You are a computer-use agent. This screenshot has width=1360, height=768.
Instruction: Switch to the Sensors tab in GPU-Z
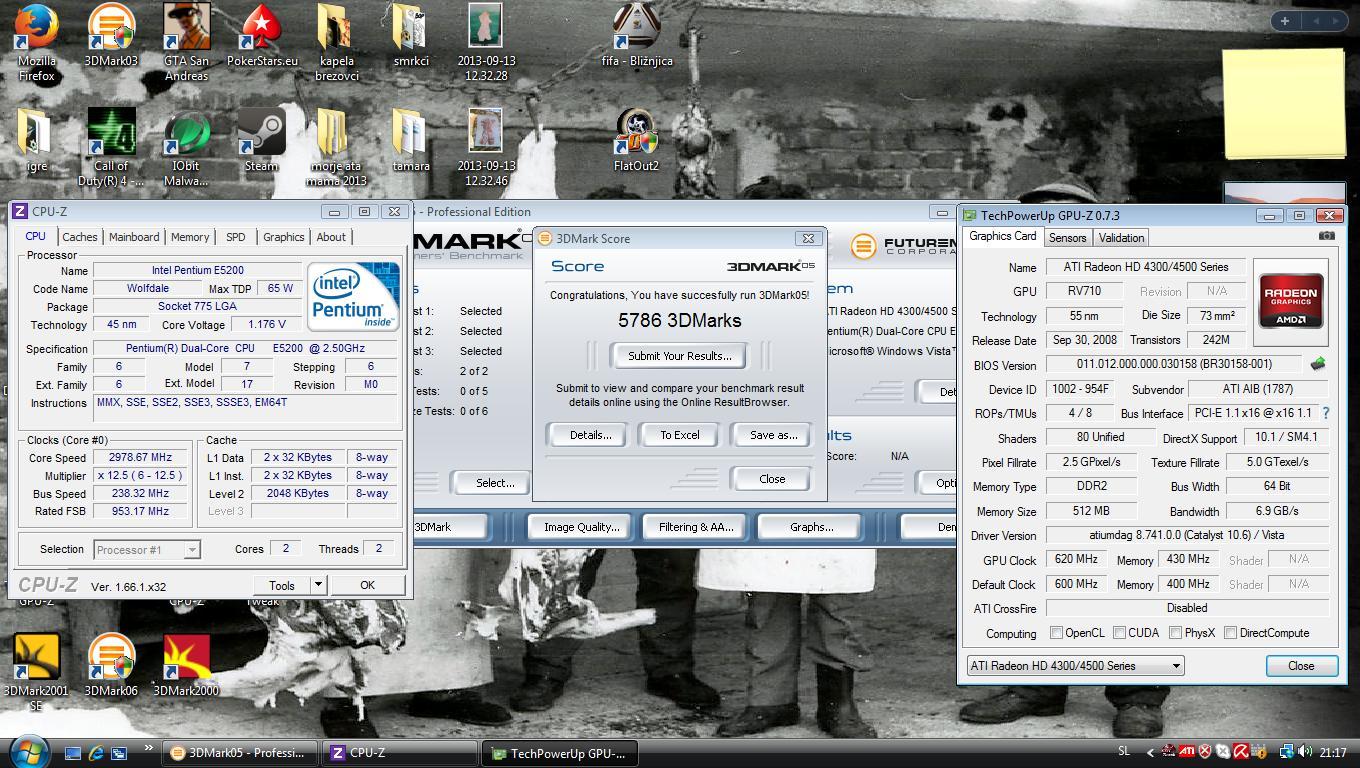(1067, 238)
